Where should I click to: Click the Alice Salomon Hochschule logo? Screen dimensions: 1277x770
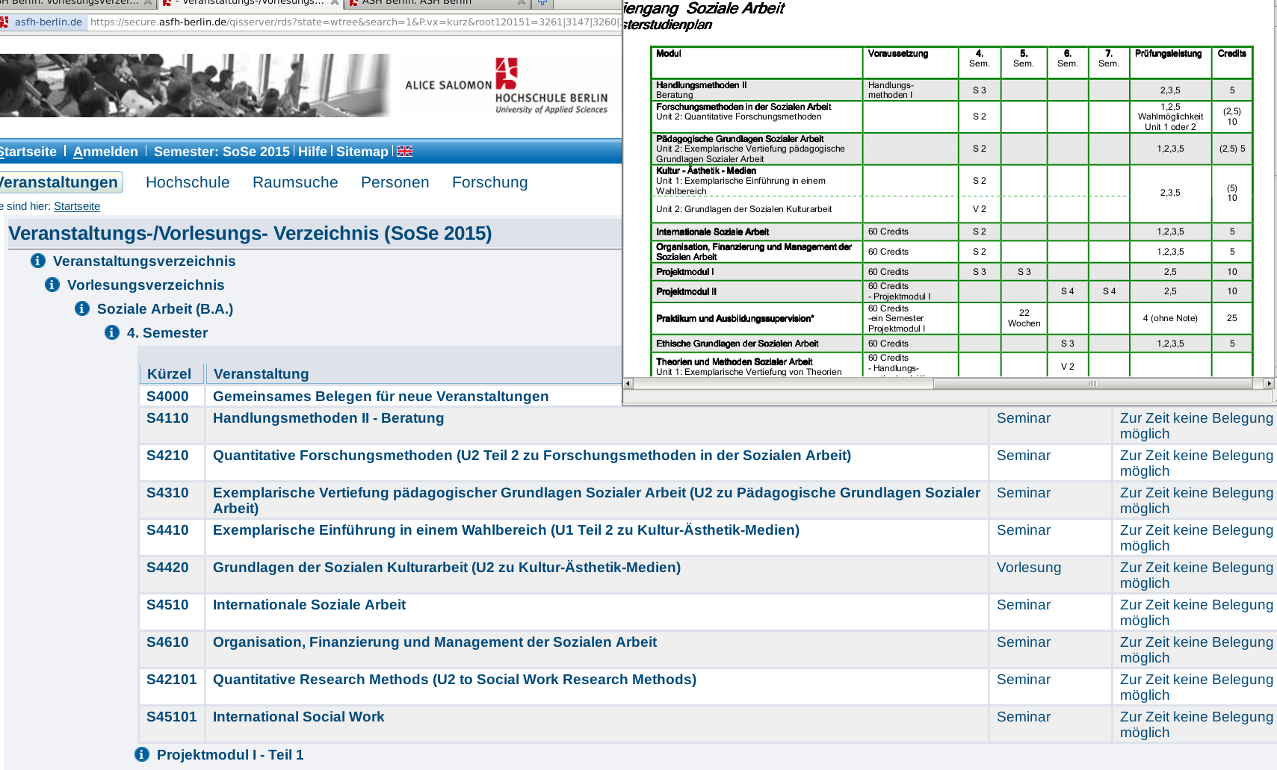(x=506, y=86)
